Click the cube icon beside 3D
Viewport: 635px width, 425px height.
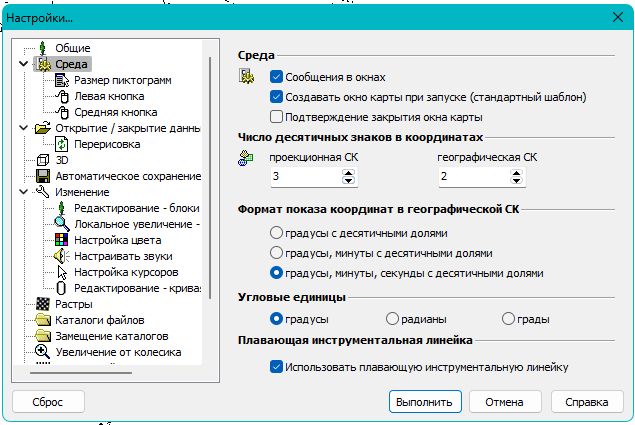pos(43,160)
